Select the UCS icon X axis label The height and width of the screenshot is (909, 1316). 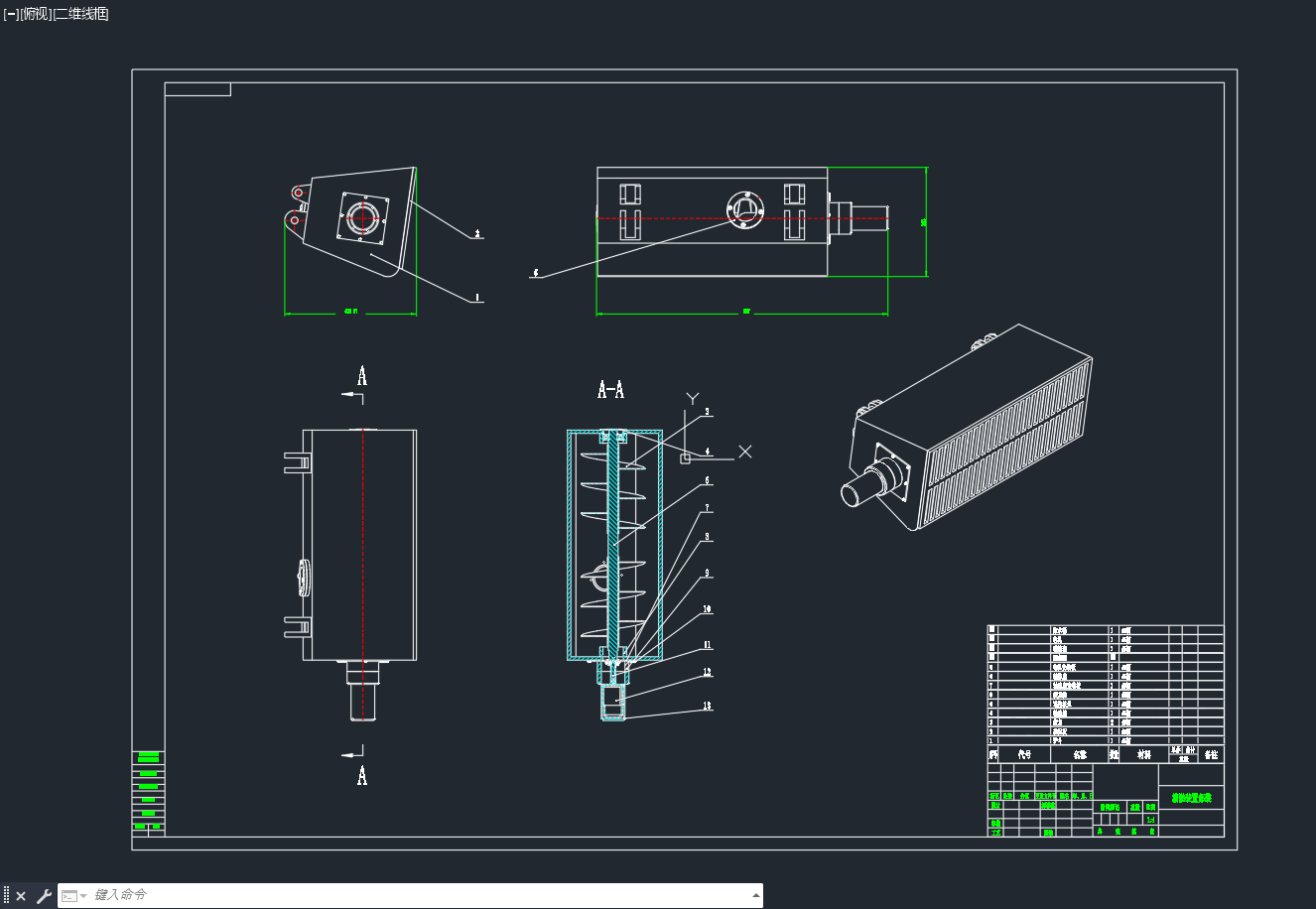point(745,452)
